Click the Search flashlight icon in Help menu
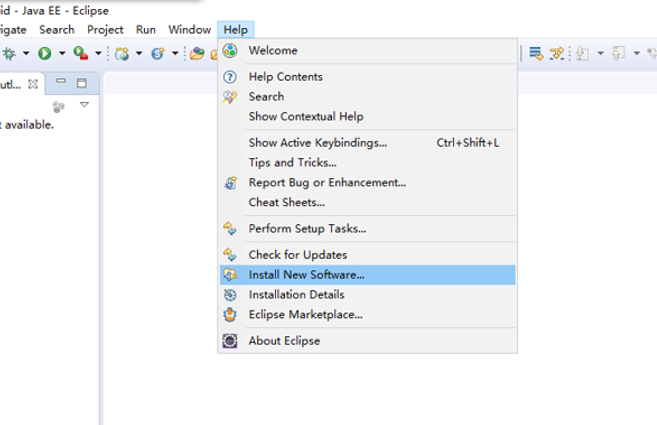 (x=230, y=97)
